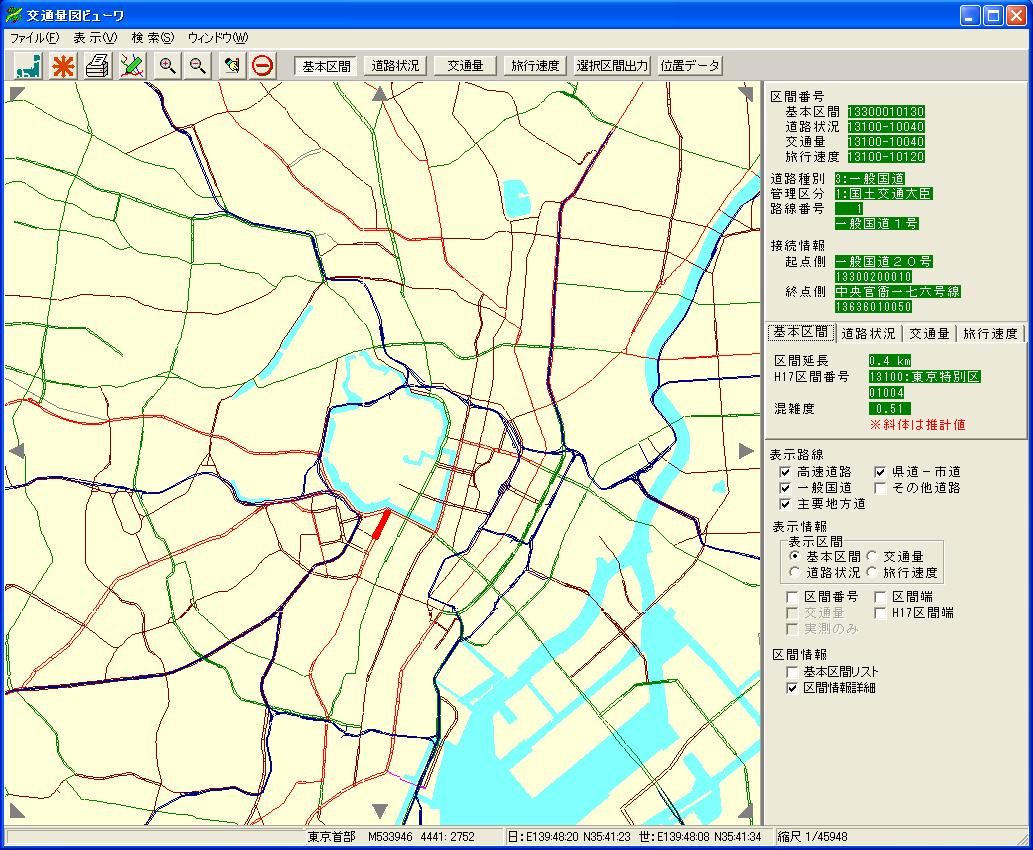Open the 表示(V) menu
The width and height of the screenshot is (1033, 850).
tap(96, 38)
